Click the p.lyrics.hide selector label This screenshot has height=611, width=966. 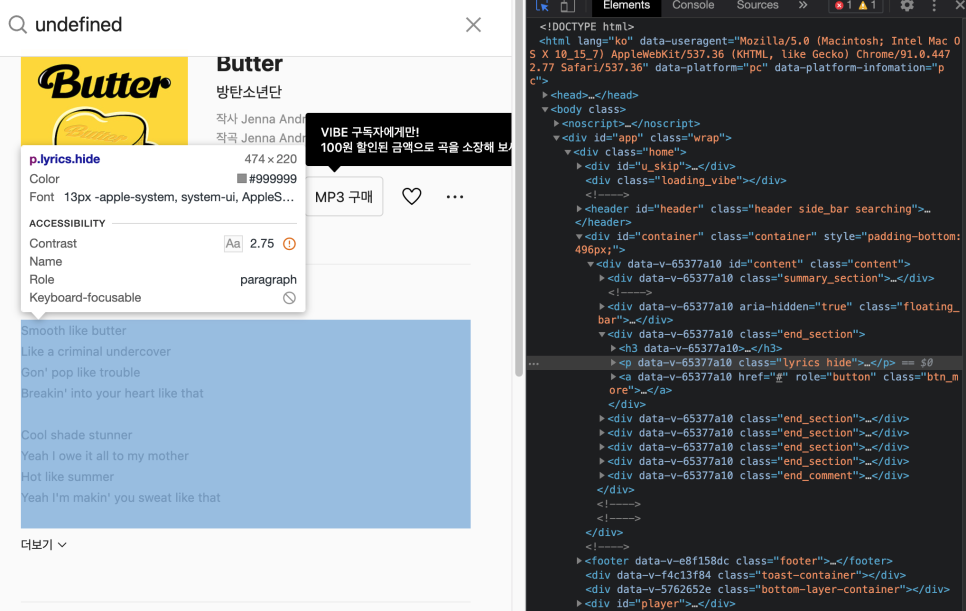[x=65, y=159]
